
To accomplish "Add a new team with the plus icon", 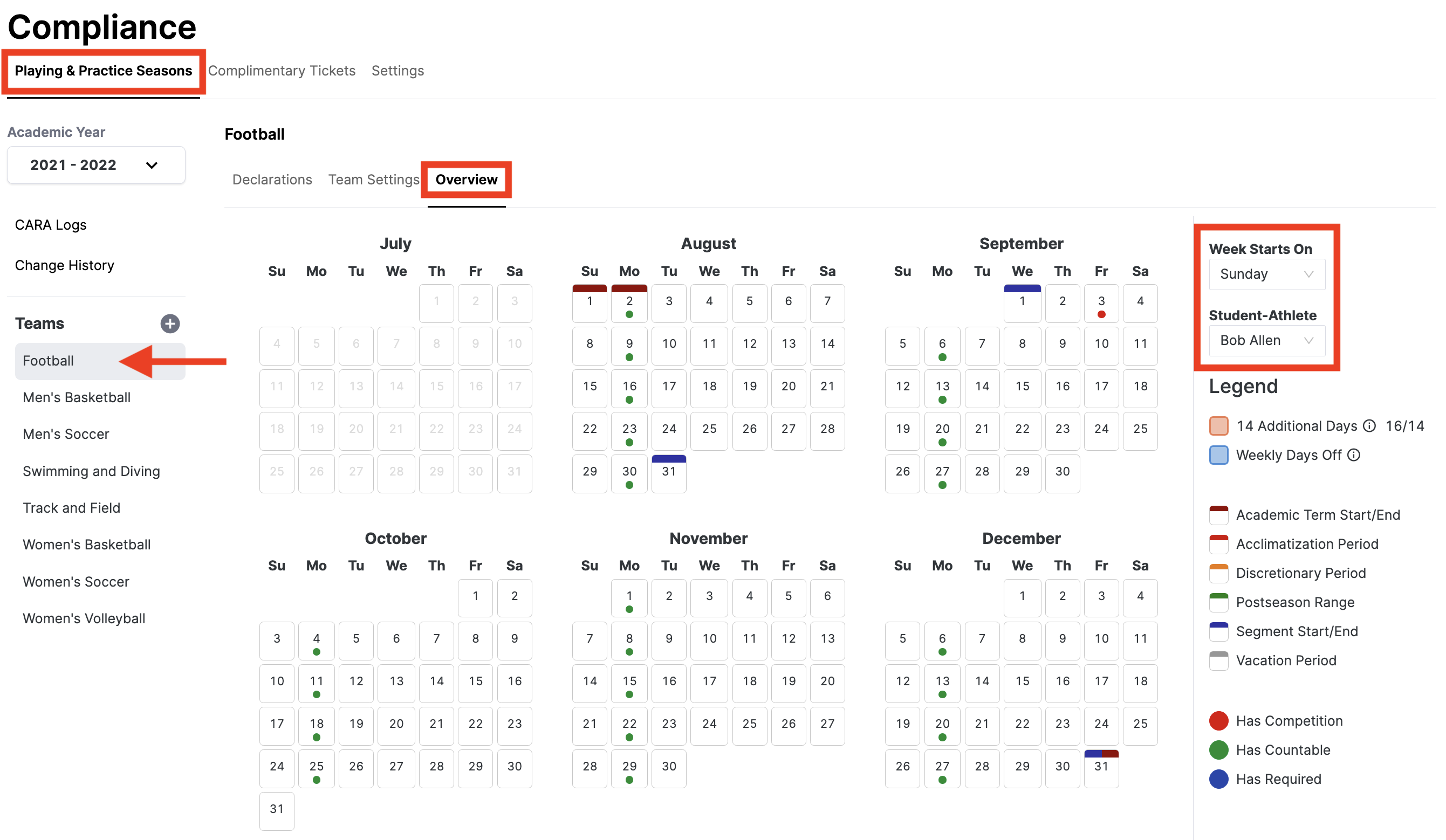I will (x=170, y=323).
